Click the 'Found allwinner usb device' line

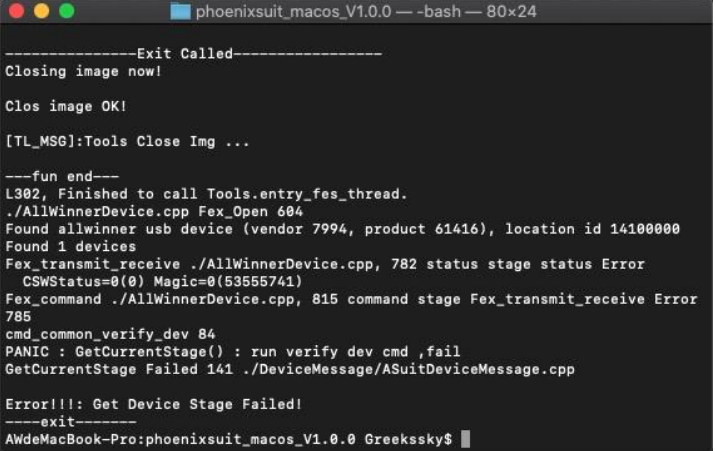342,229
